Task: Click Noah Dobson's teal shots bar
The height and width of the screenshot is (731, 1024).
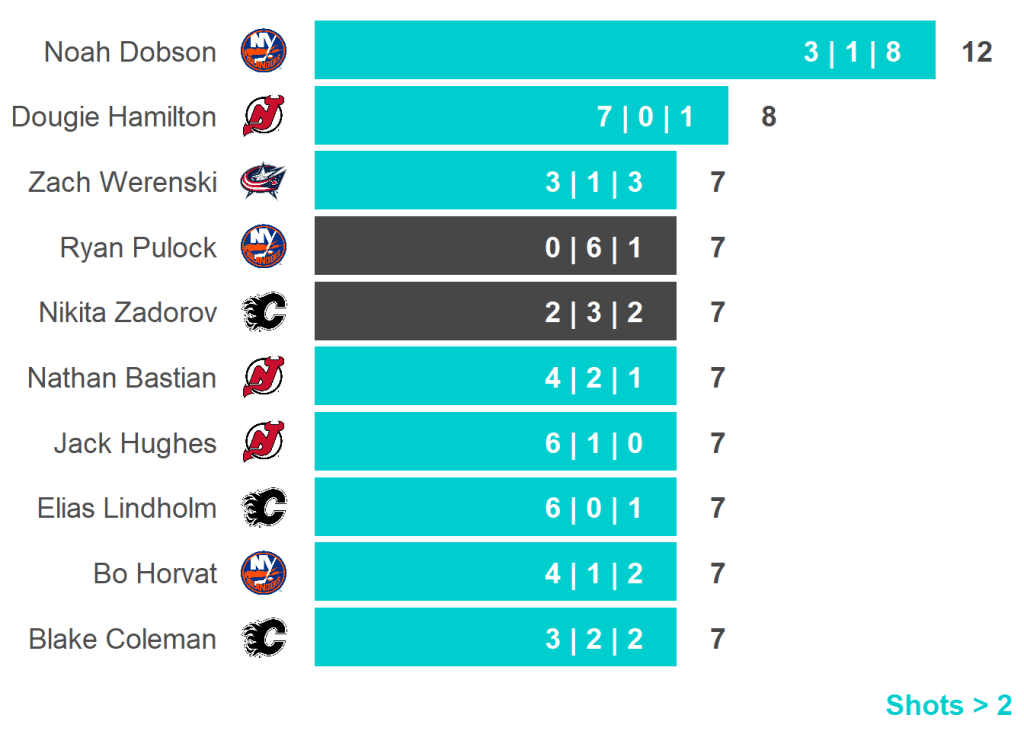Action: coord(624,51)
